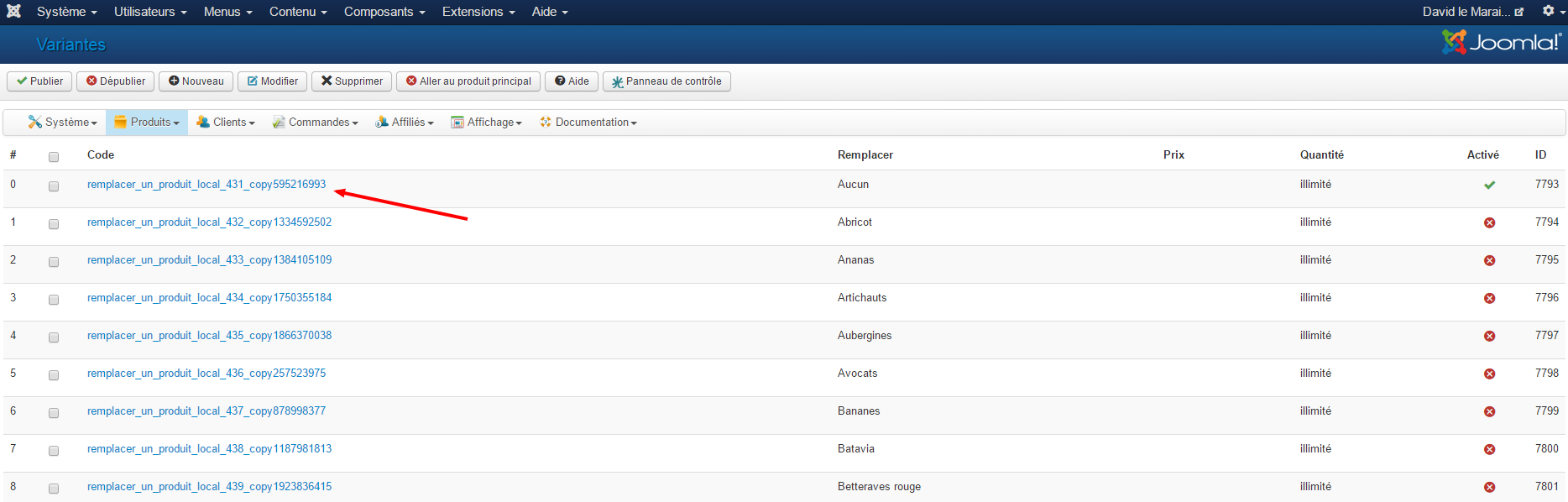Open the Extensions top menu
Image resolution: width=1568 pixels, height=502 pixels.
tap(478, 12)
